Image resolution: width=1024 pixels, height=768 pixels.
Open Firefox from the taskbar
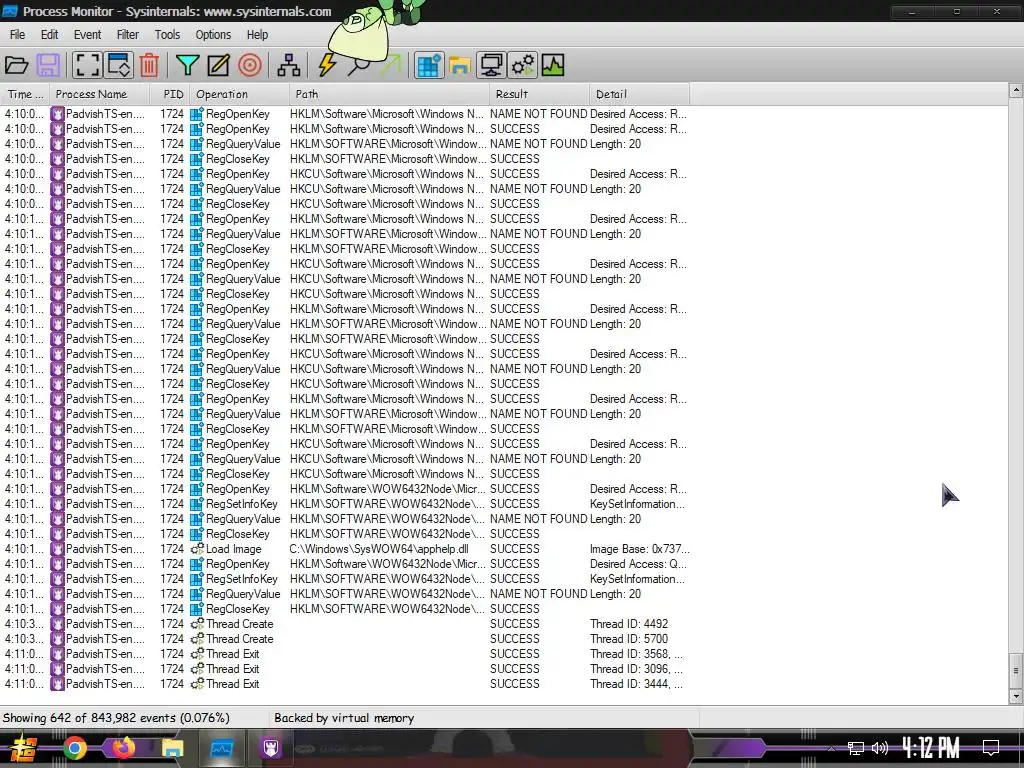click(x=123, y=747)
